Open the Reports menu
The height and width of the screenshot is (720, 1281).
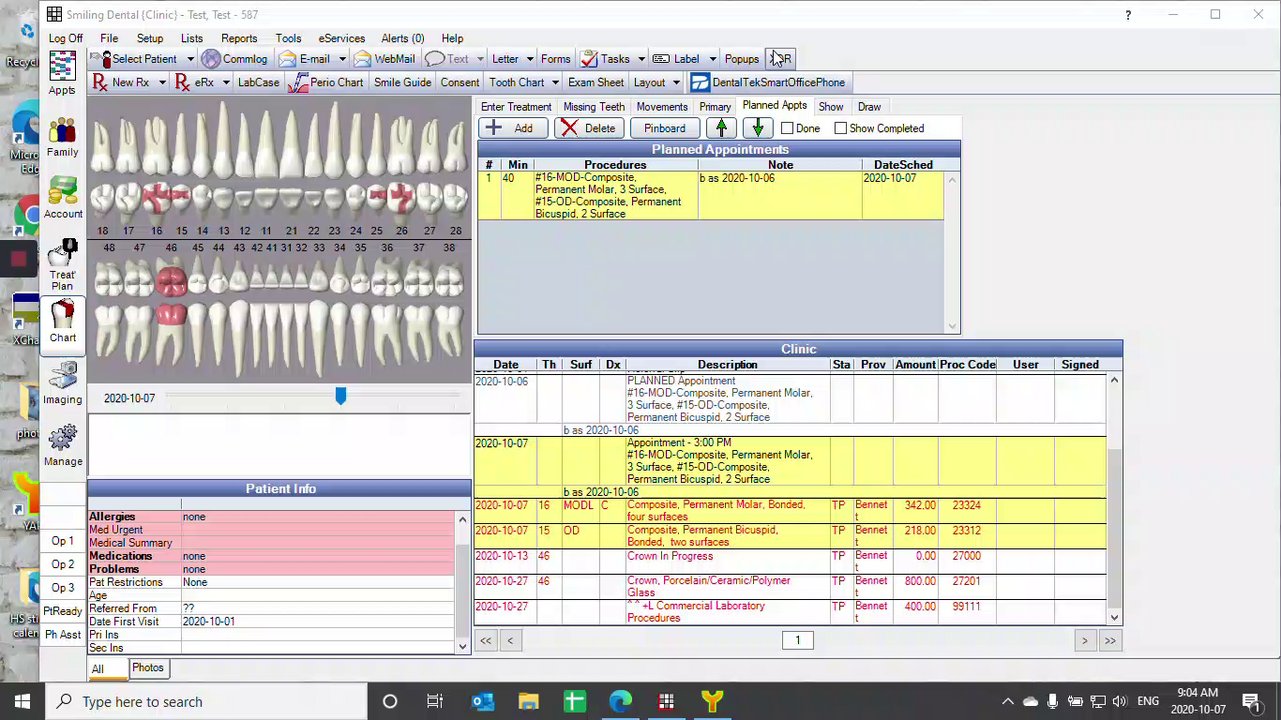coord(239,38)
